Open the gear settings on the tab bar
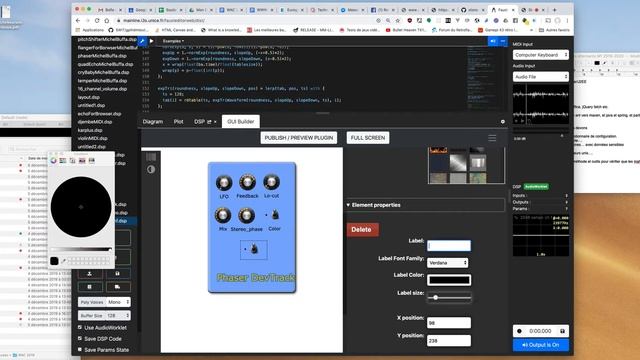 click(502, 122)
